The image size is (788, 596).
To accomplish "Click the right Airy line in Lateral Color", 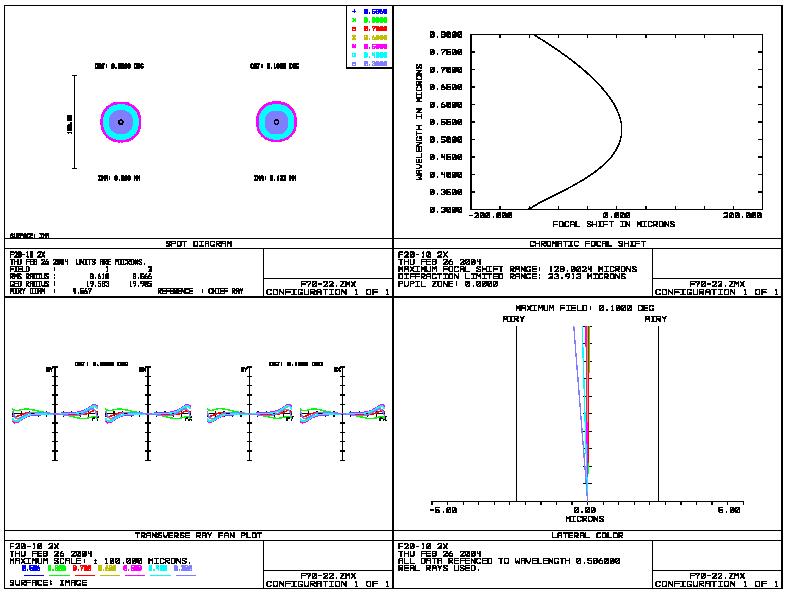I will (657, 410).
